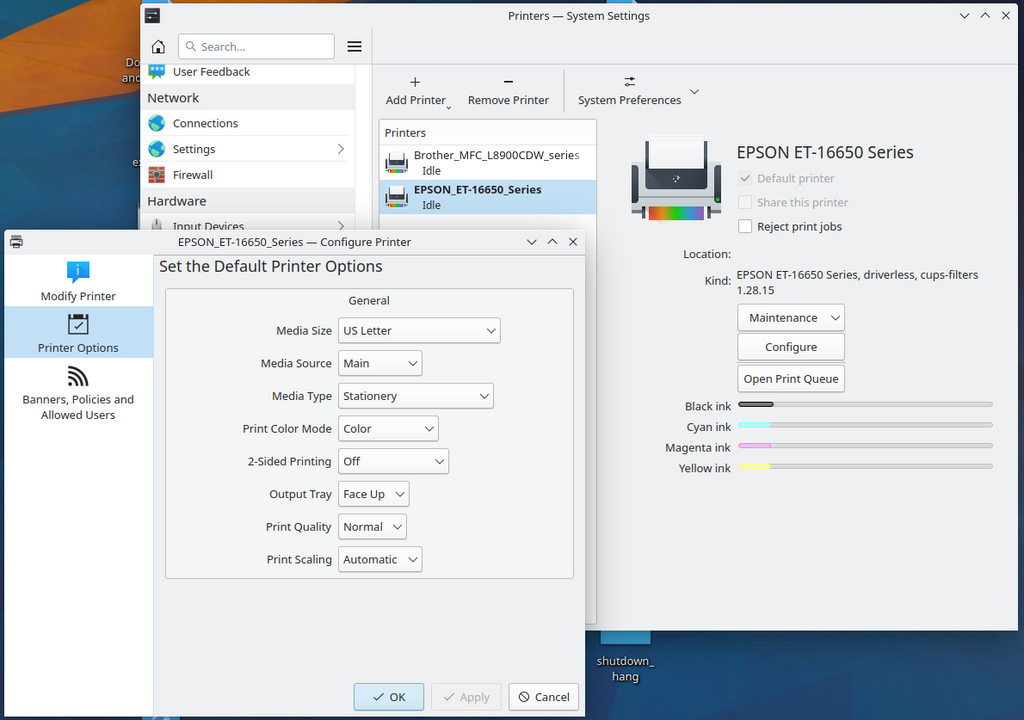The height and width of the screenshot is (720, 1024).
Task: Click the Add Printer plus icon
Action: pos(415,82)
